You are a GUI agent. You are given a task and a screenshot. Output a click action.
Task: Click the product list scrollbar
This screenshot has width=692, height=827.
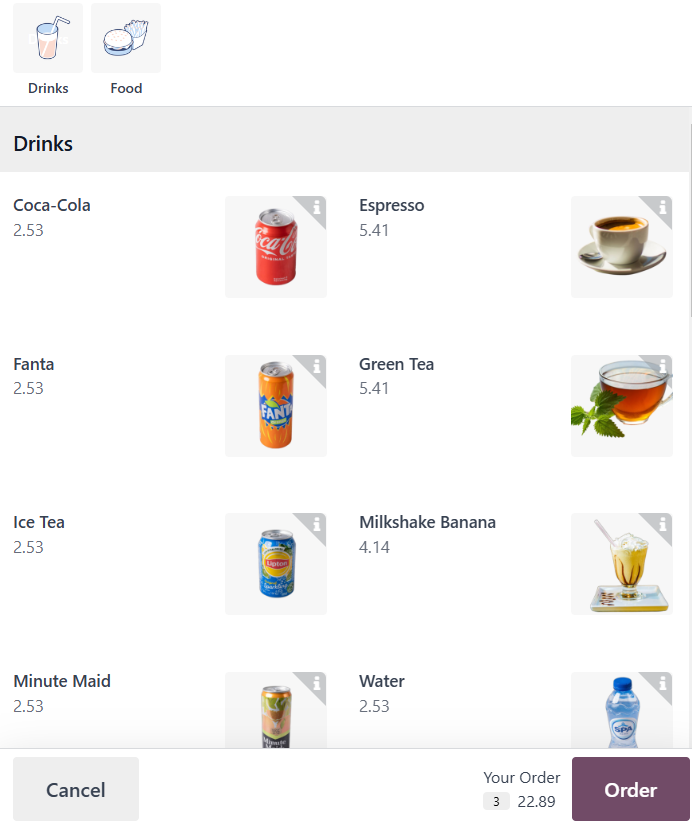tap(689, 220)
